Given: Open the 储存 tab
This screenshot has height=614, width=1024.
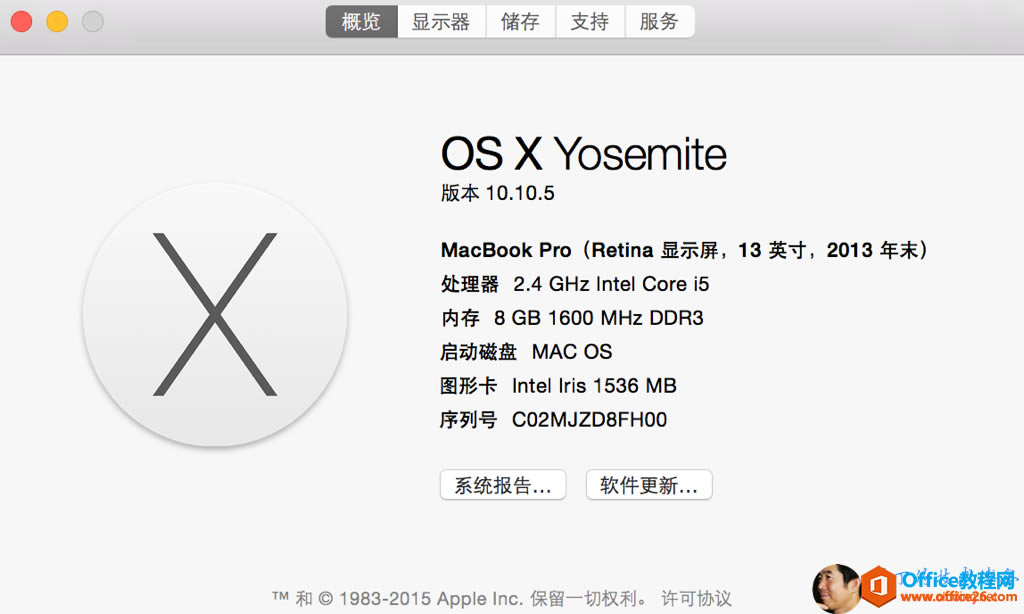Looking at the screenshot, I should point(520,21).
